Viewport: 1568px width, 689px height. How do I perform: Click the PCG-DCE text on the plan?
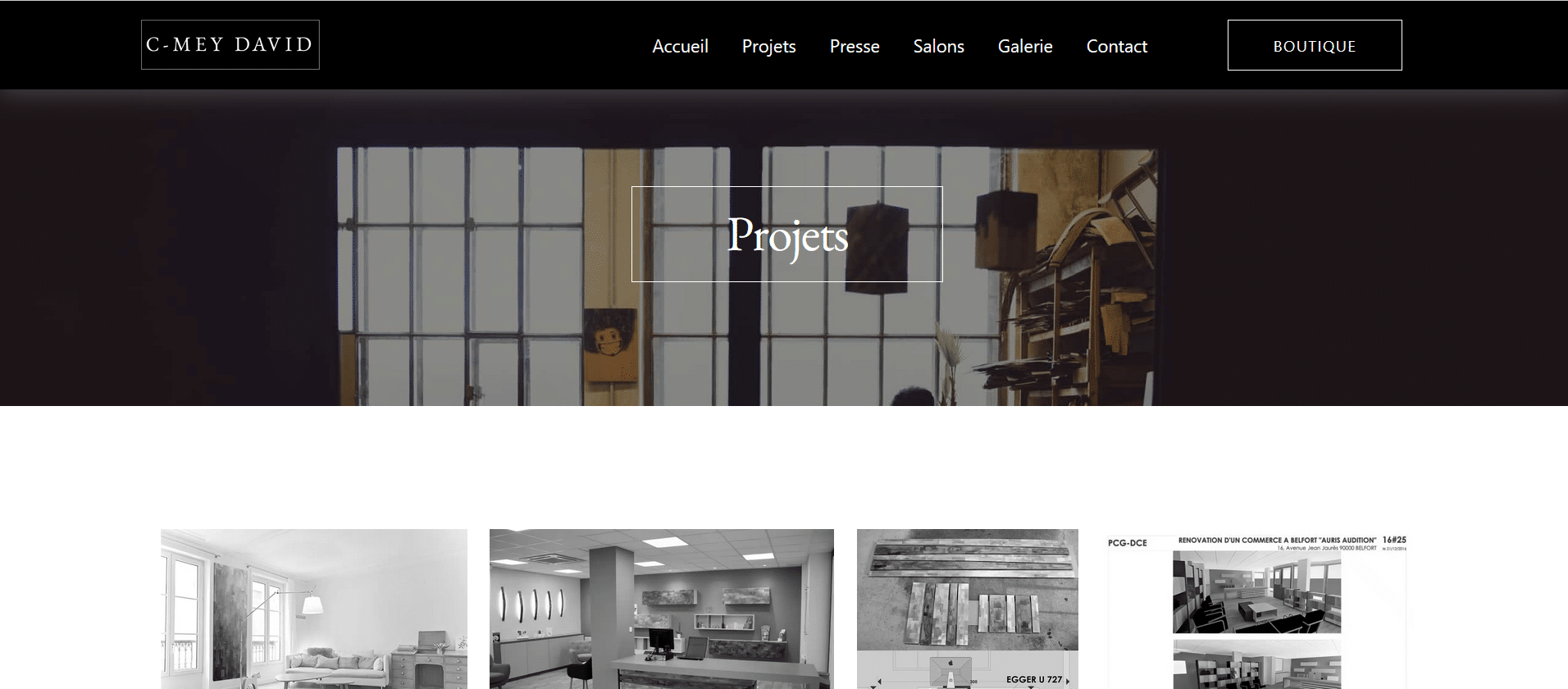click(x=1128, y=543)
